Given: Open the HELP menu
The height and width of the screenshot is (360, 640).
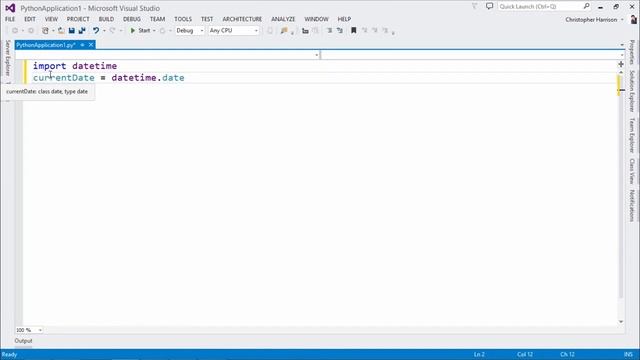Looking at the screenshot, I should (x=344, y=19).
